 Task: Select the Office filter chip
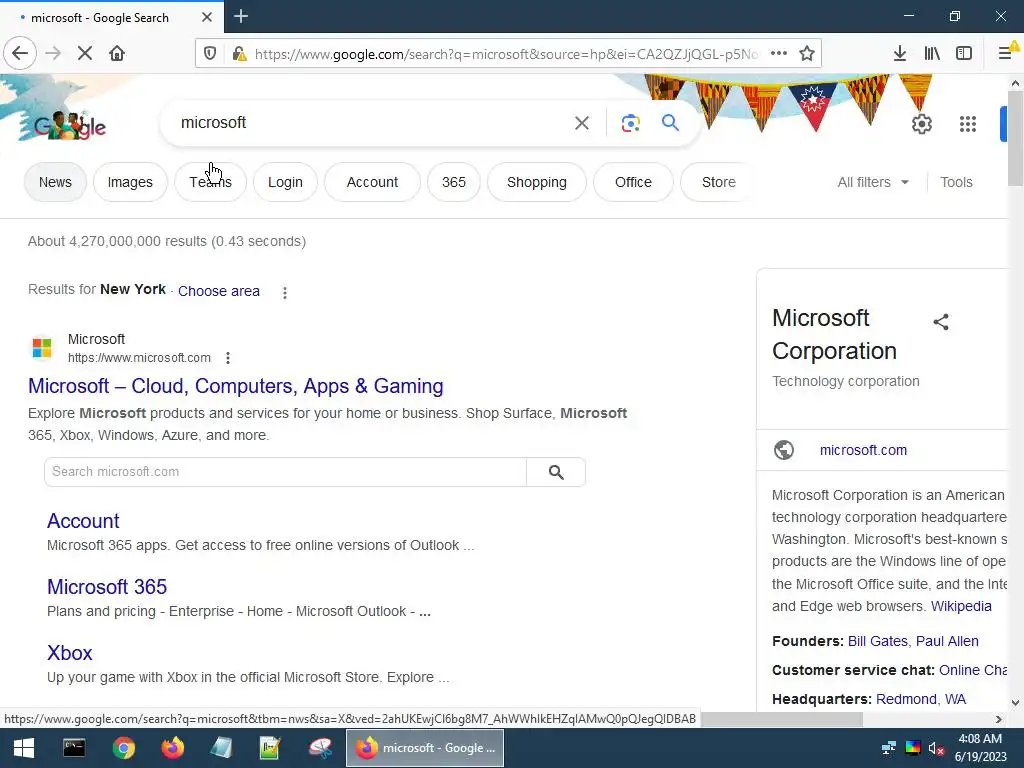(x=633, y=182)
